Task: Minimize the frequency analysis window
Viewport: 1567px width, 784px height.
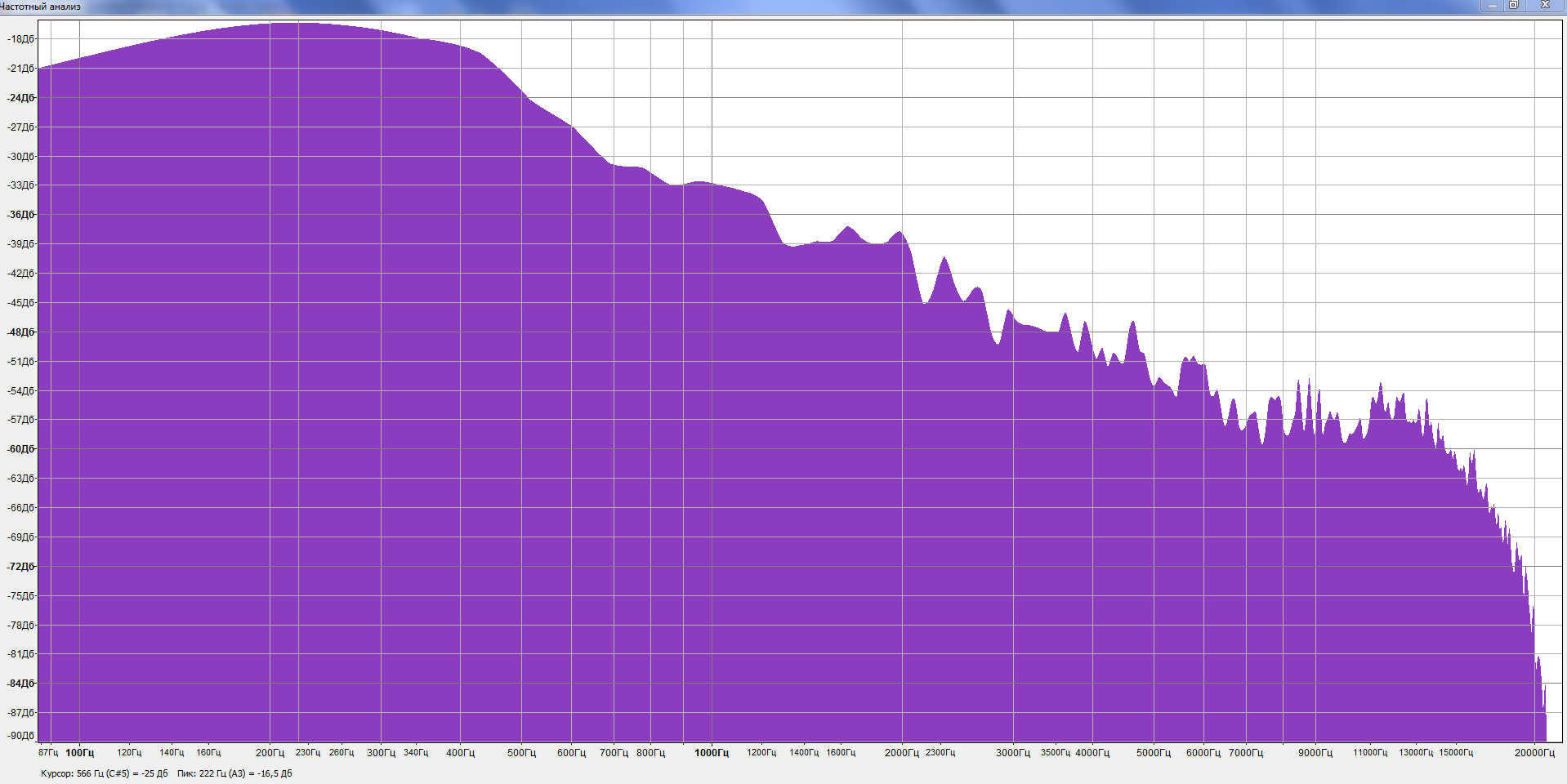Action: coord(1493,5)
